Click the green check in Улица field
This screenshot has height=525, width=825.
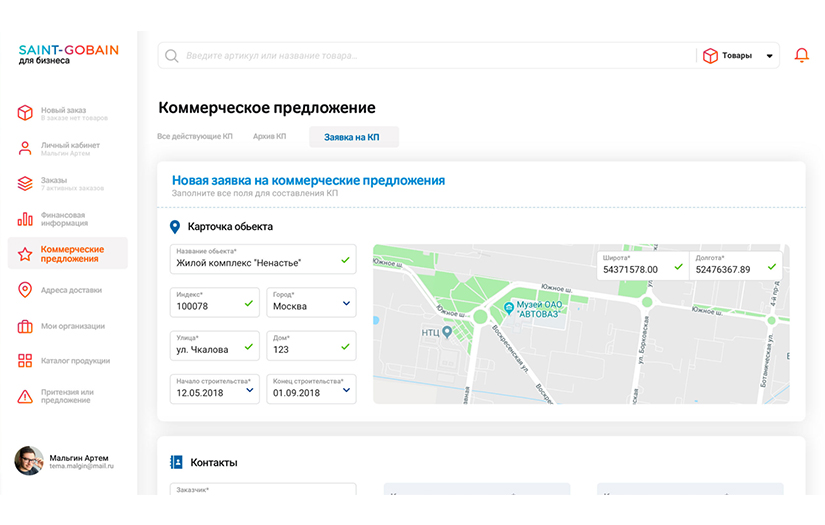point(249,346)
